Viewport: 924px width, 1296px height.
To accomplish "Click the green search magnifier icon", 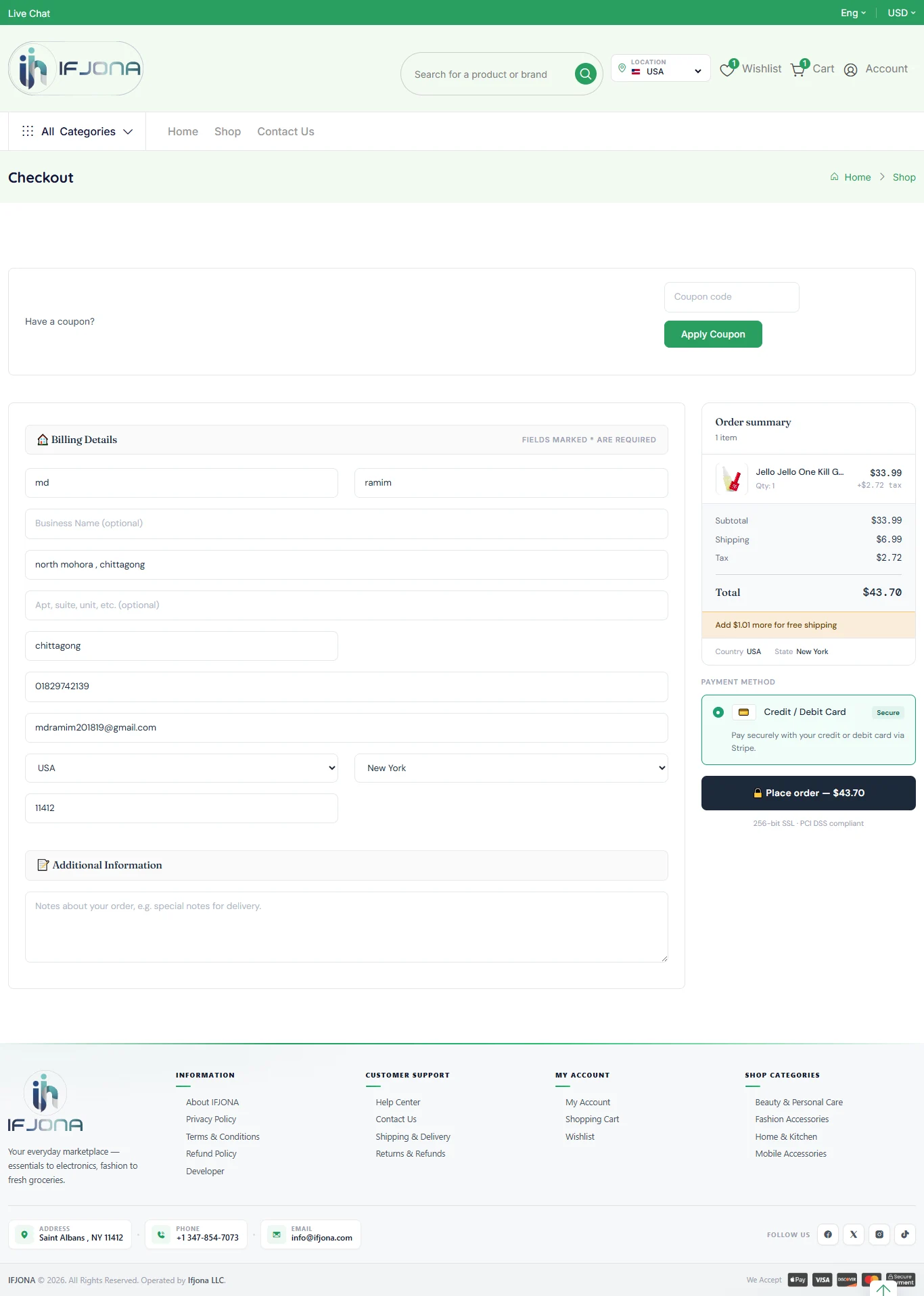I will tap(586, 74).
